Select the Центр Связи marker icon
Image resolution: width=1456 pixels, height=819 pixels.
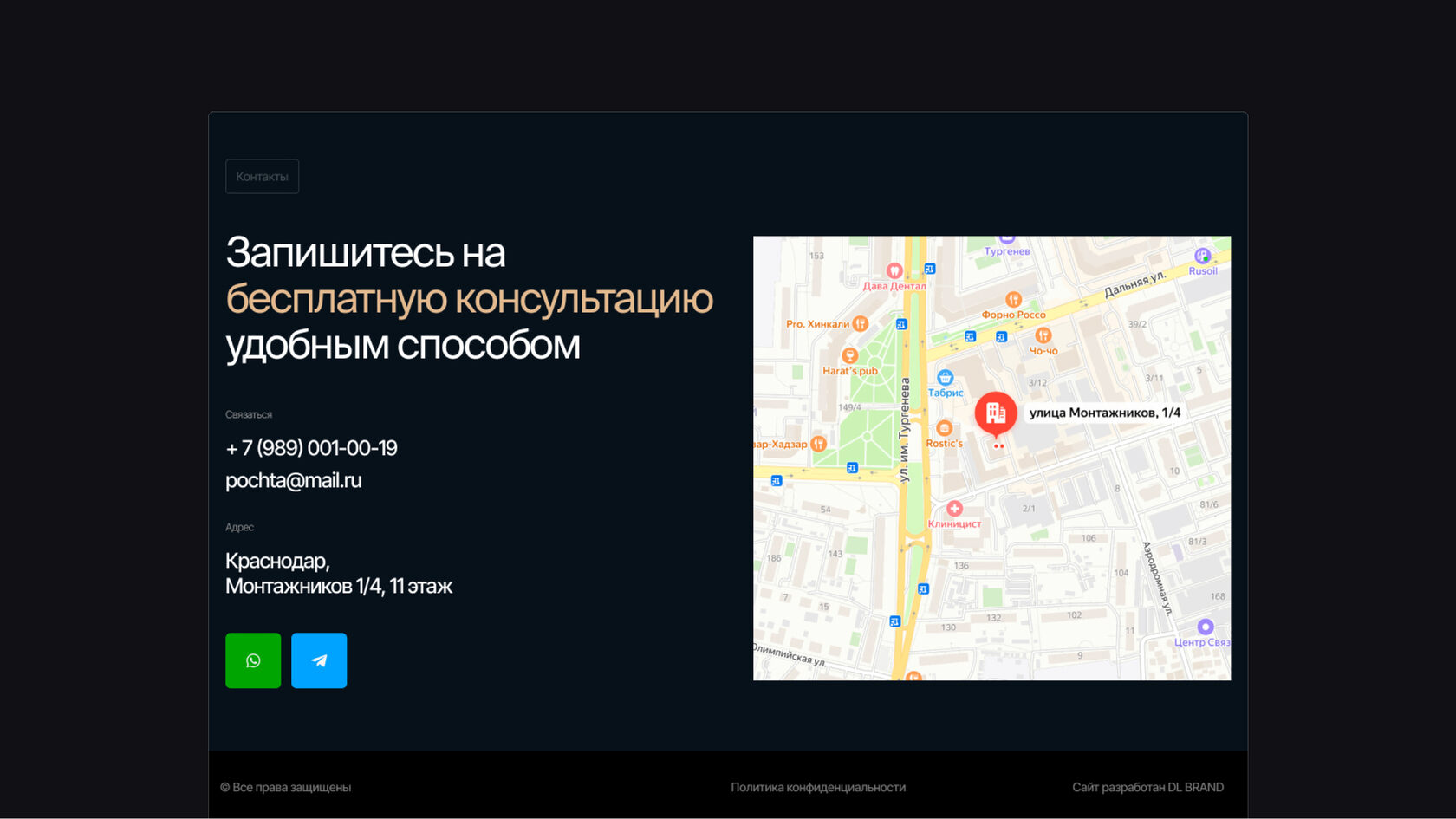pos(1206,627)
